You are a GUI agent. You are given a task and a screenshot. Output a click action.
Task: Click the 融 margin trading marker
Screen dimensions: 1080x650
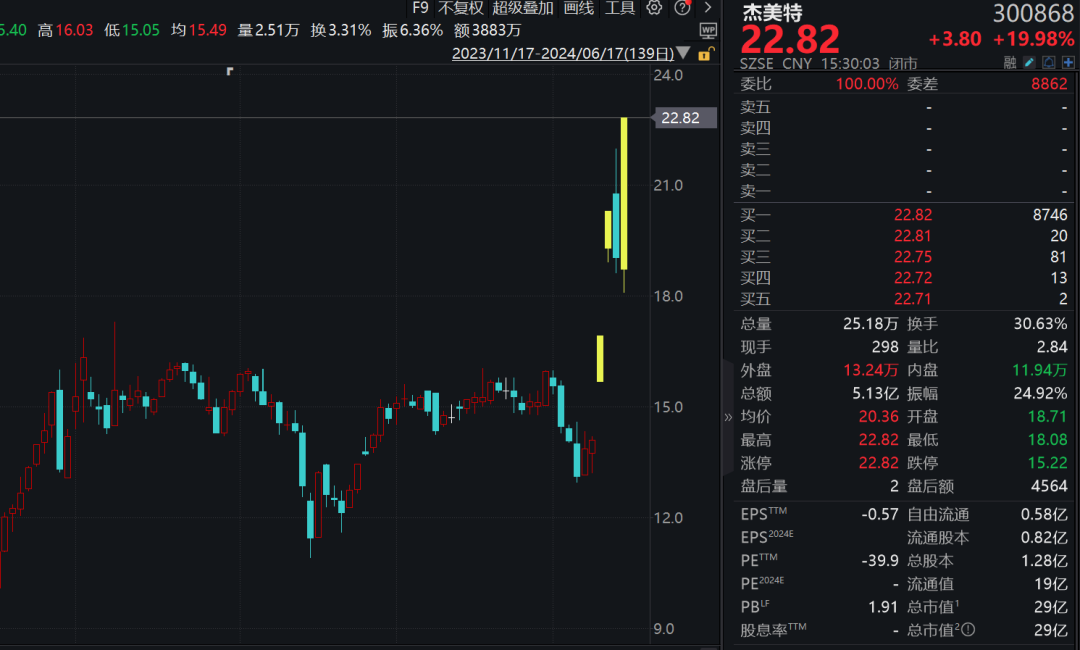1010,63
